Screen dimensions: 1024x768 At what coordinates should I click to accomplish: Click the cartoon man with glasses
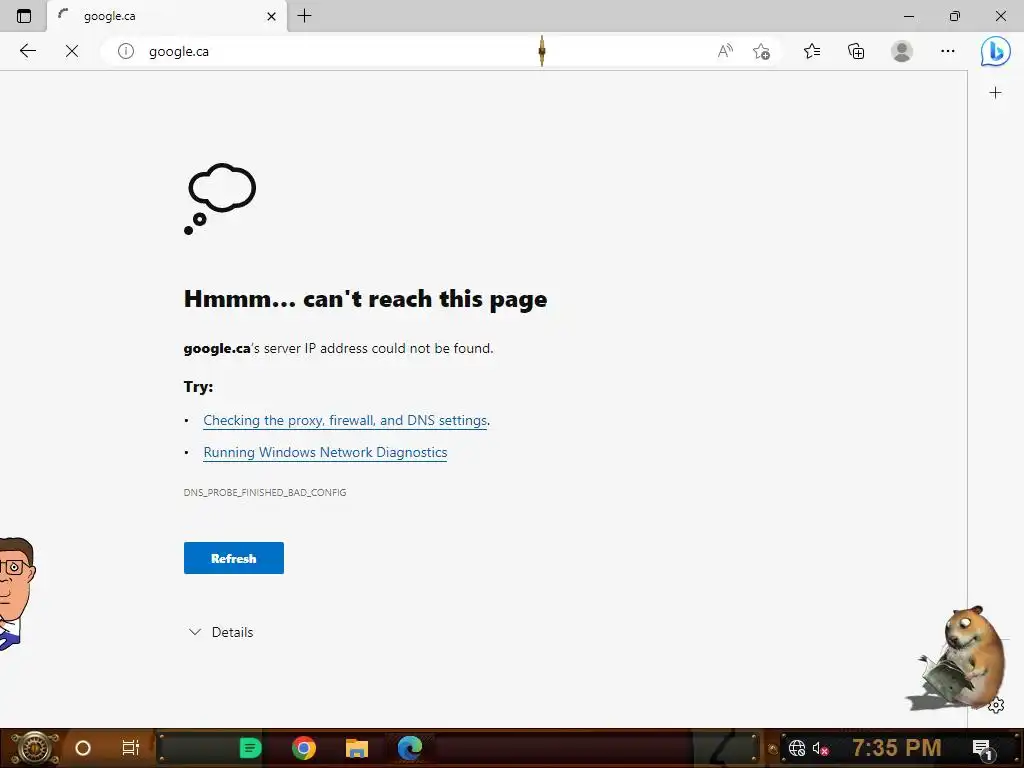click(16, 593)
